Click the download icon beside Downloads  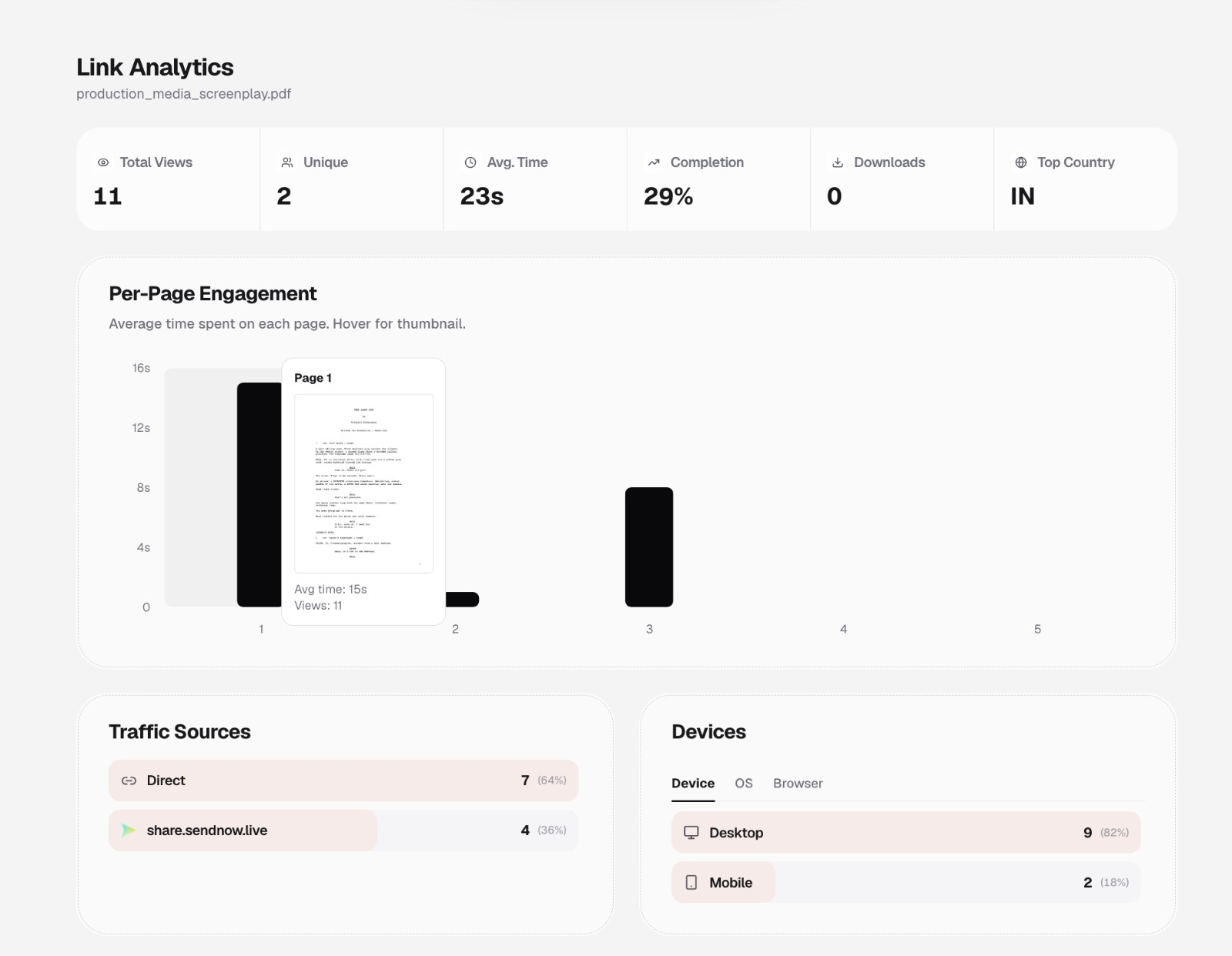tap(838, 162)
